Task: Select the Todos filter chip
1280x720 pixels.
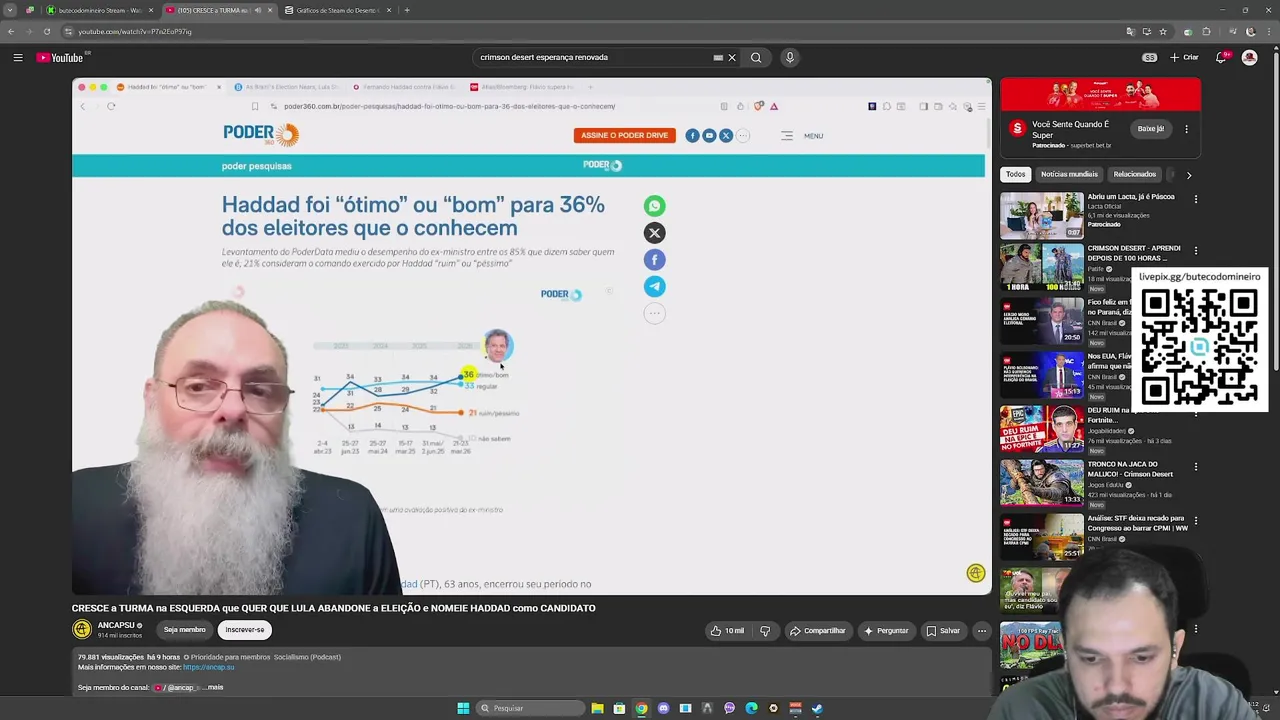Action: pyautogui.click(x=1015, y=174)
